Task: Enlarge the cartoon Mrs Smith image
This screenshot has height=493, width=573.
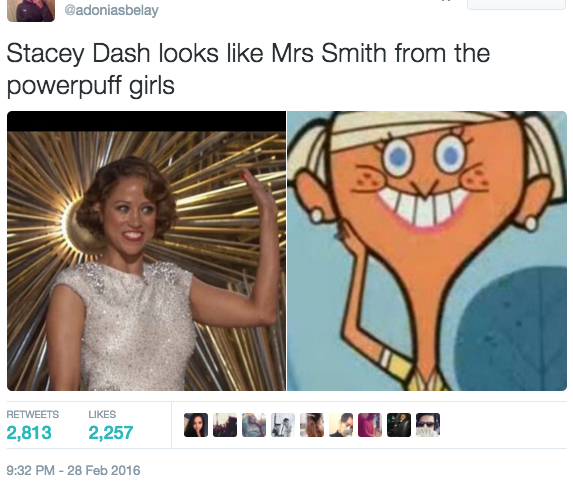Action: [x=427, y=251]
